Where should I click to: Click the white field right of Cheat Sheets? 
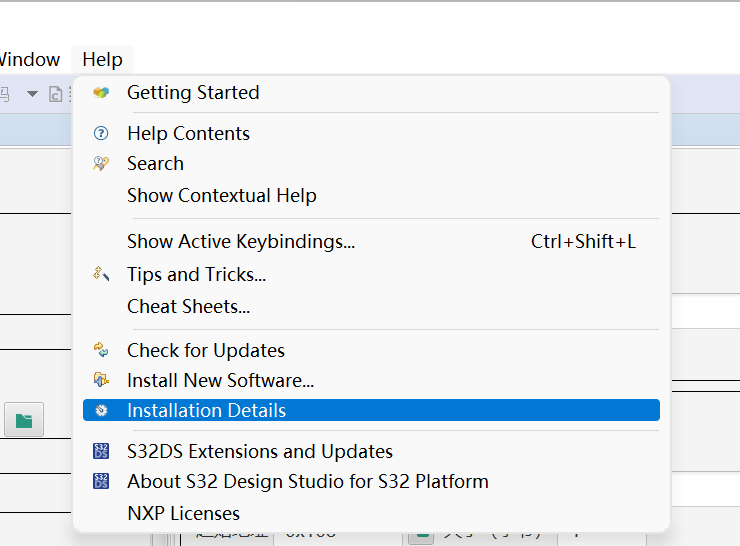click(x=704, y=311)
